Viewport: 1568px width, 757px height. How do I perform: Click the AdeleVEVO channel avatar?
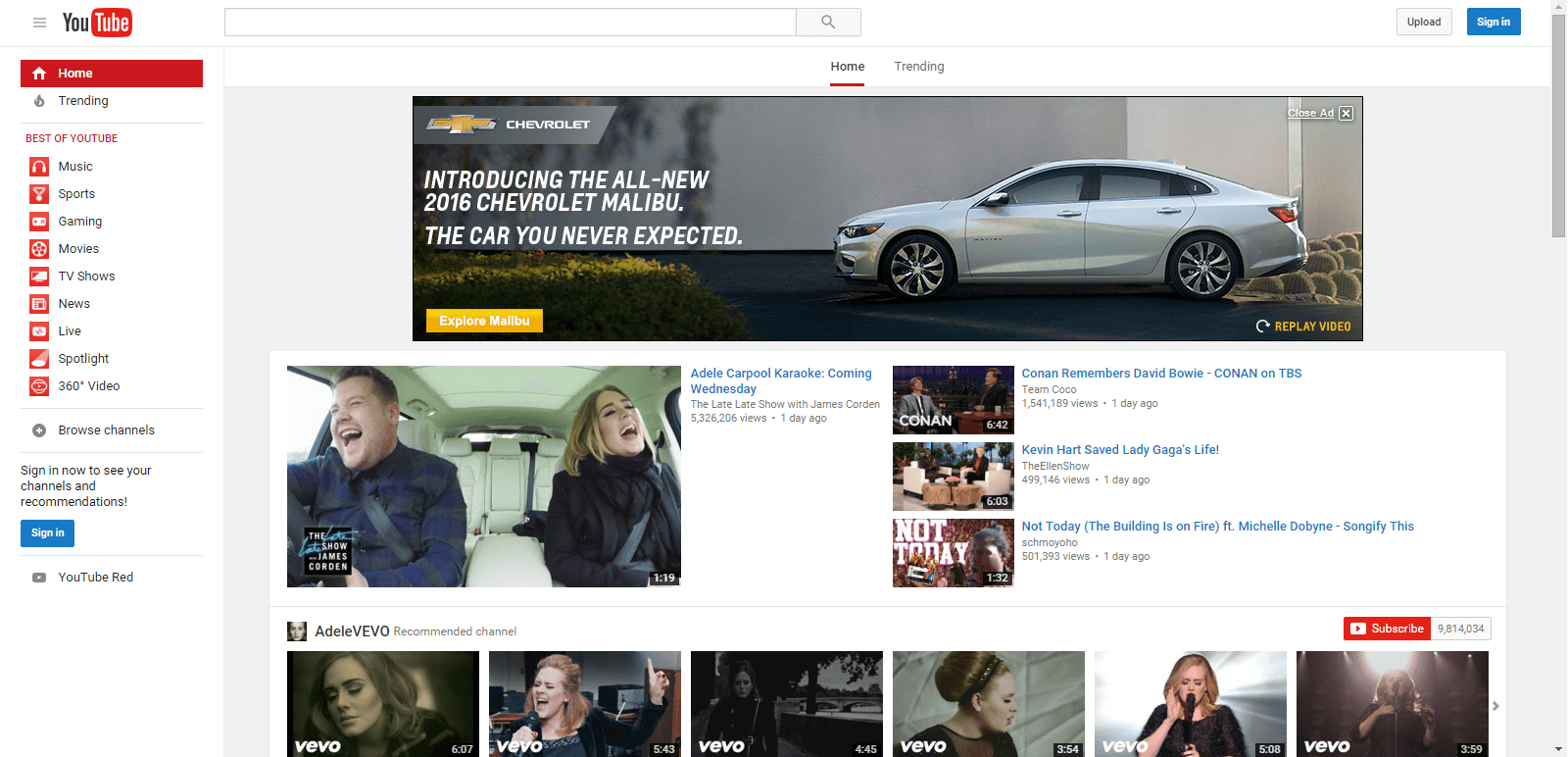(297, 631)
